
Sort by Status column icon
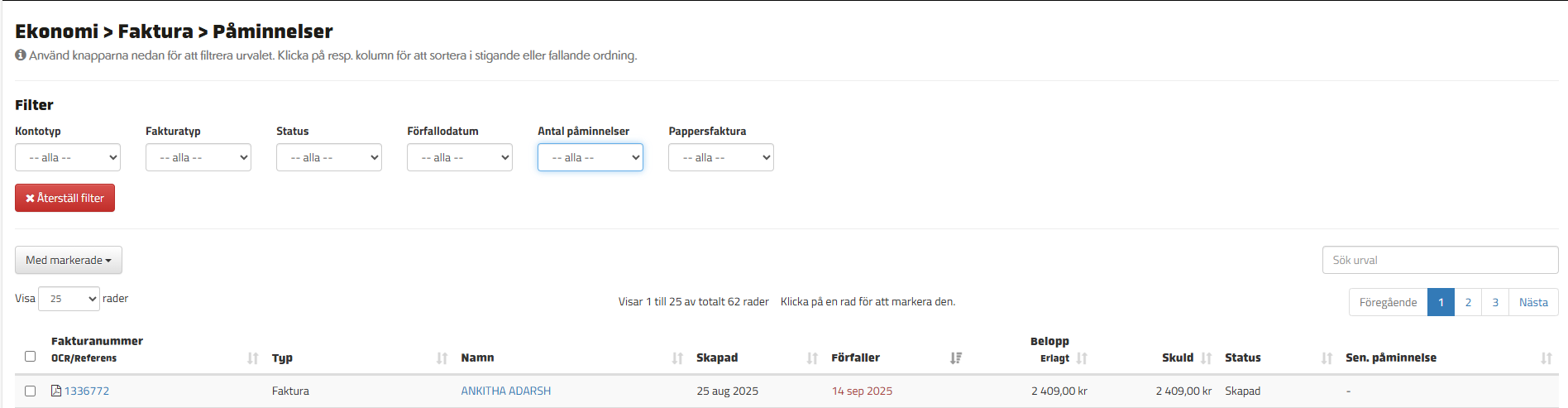click(x=1327, y=358)
